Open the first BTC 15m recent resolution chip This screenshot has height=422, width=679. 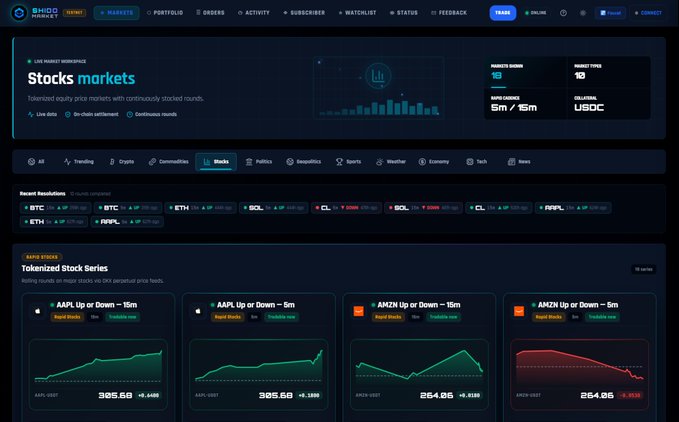55,208
